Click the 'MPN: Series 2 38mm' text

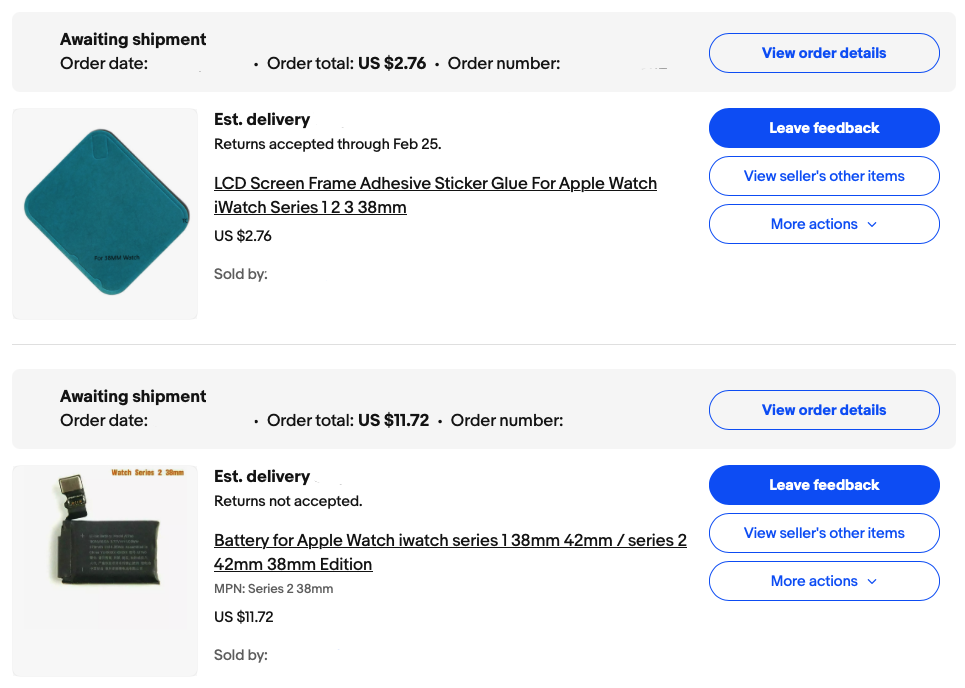tap(273, 589)
